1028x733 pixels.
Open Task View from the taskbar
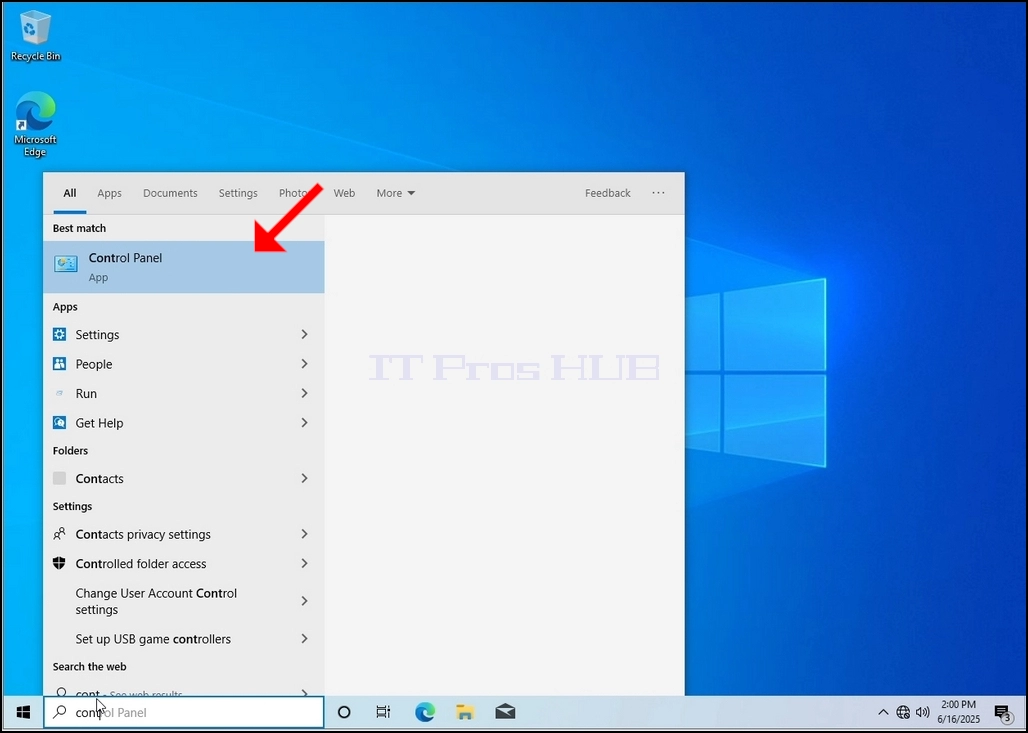pyautogui.click(x=383, y=712)
